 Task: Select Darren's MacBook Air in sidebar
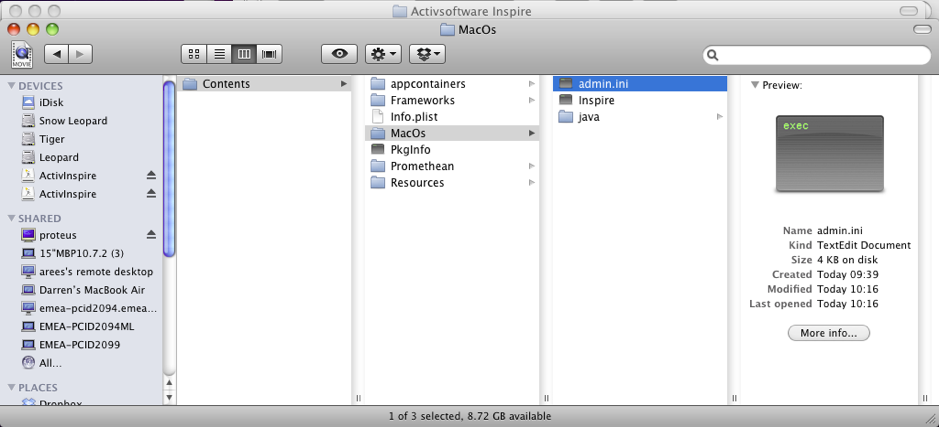click(x=89, y=290)
